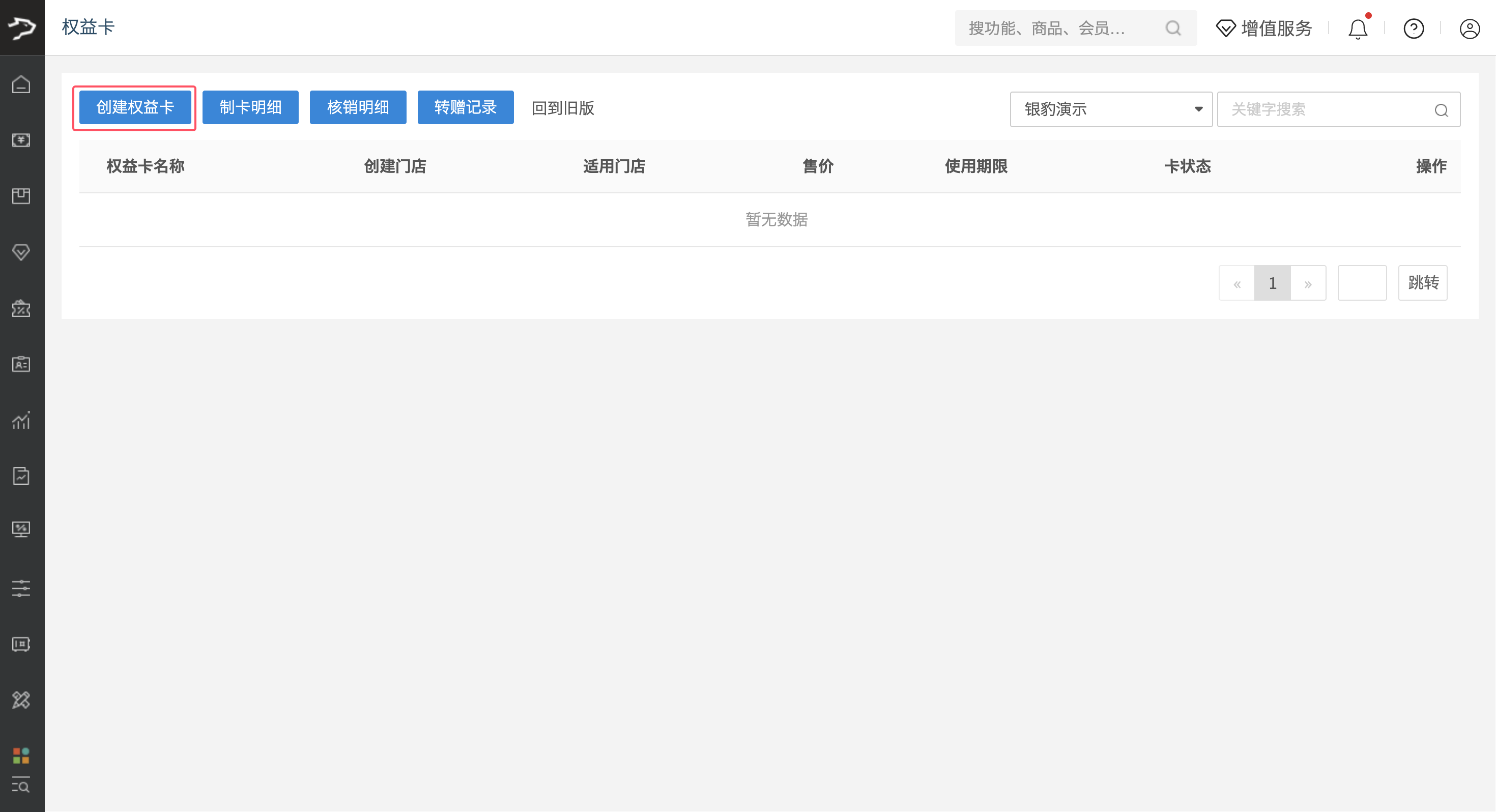Open the user account profile icon
The width and height of the screenshot is (1496, 812).
point(1470,28)
